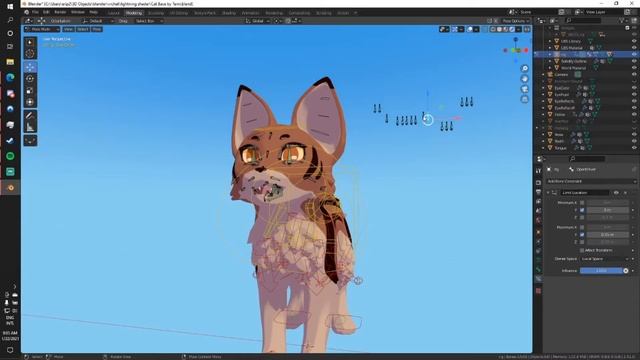Open the outliner filter funnel icon
This screenshot has width=640, height=360.
(x=623, y=20)
